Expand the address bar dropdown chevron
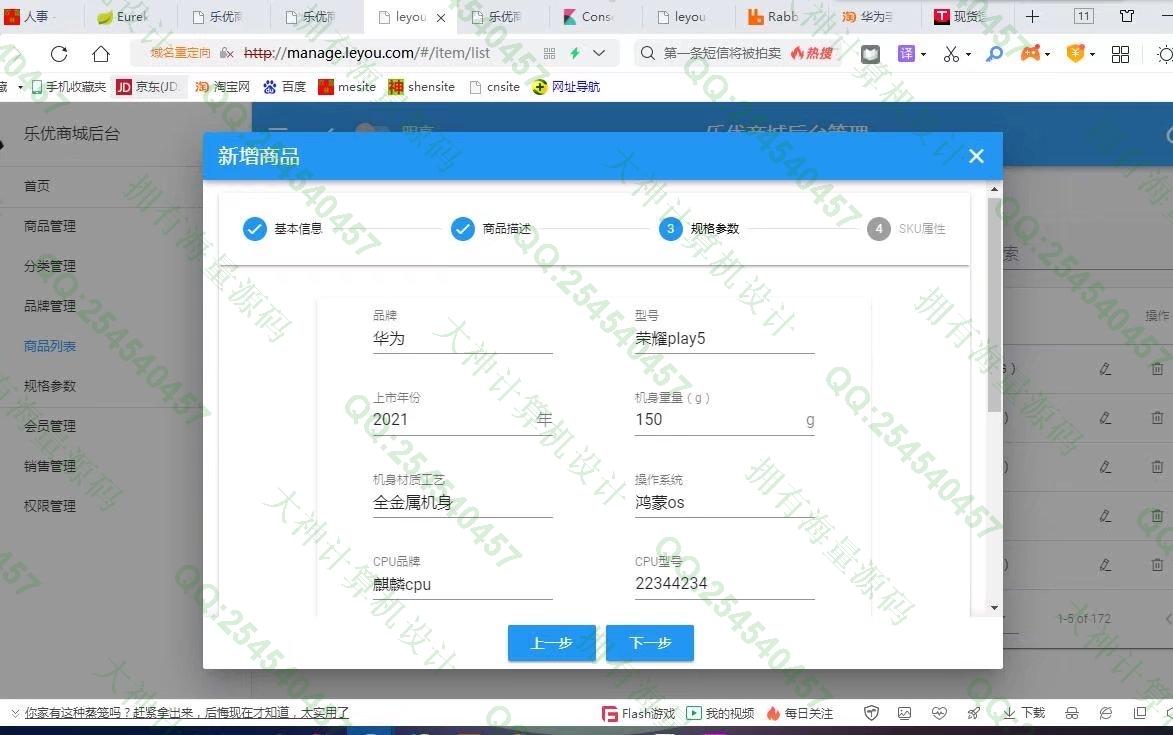 pyautogui.click(x=598, y=53)
